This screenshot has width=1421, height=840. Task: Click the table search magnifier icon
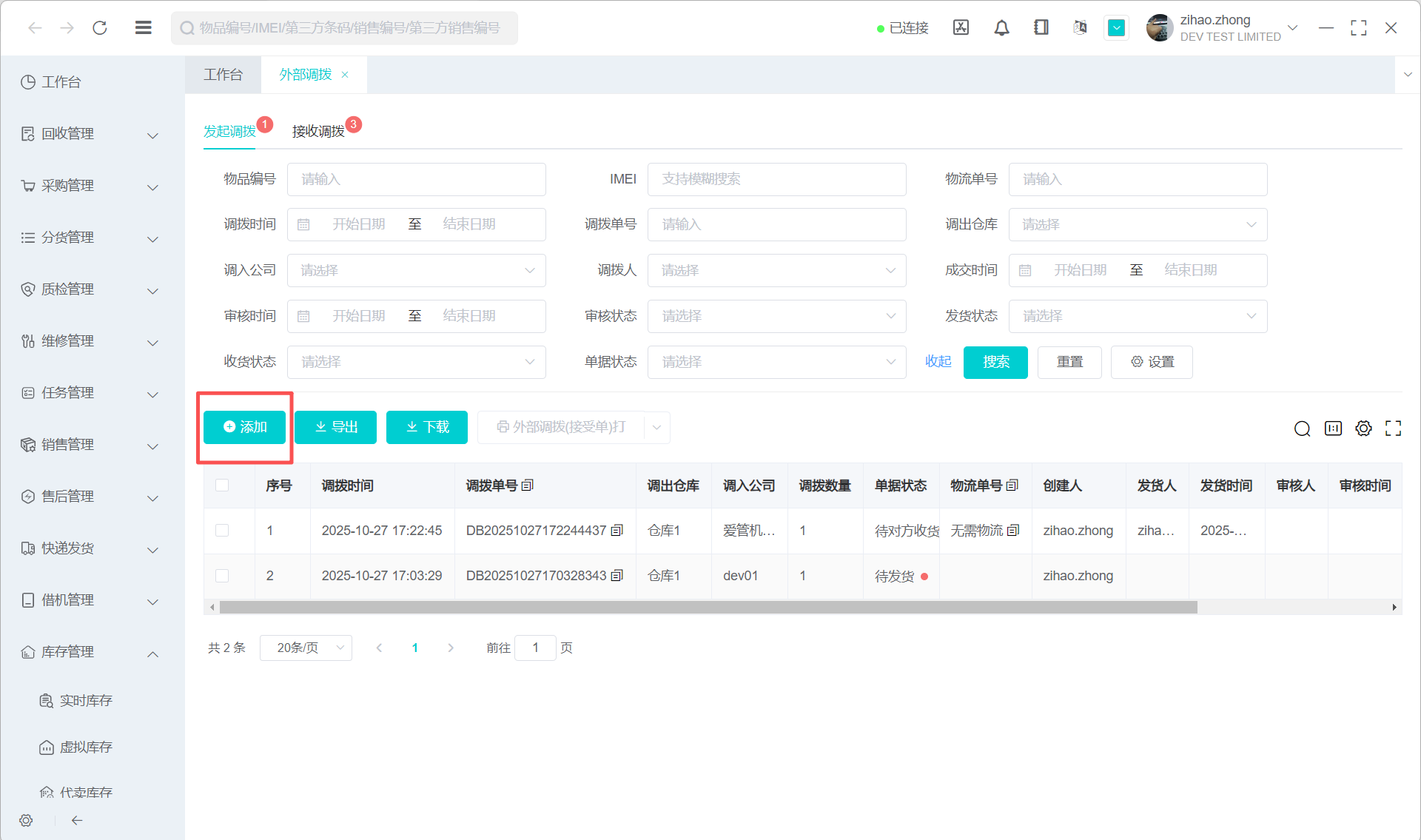click(1302, 429)
